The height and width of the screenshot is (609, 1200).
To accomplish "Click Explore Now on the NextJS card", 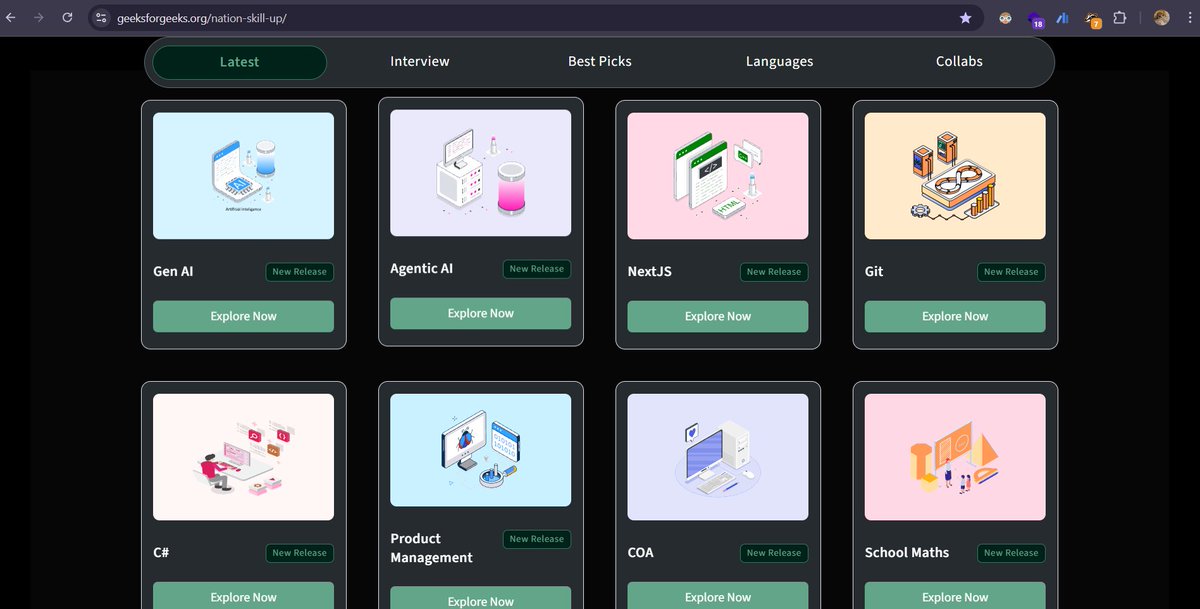I will pyautogui.click(x=717, y=316).
